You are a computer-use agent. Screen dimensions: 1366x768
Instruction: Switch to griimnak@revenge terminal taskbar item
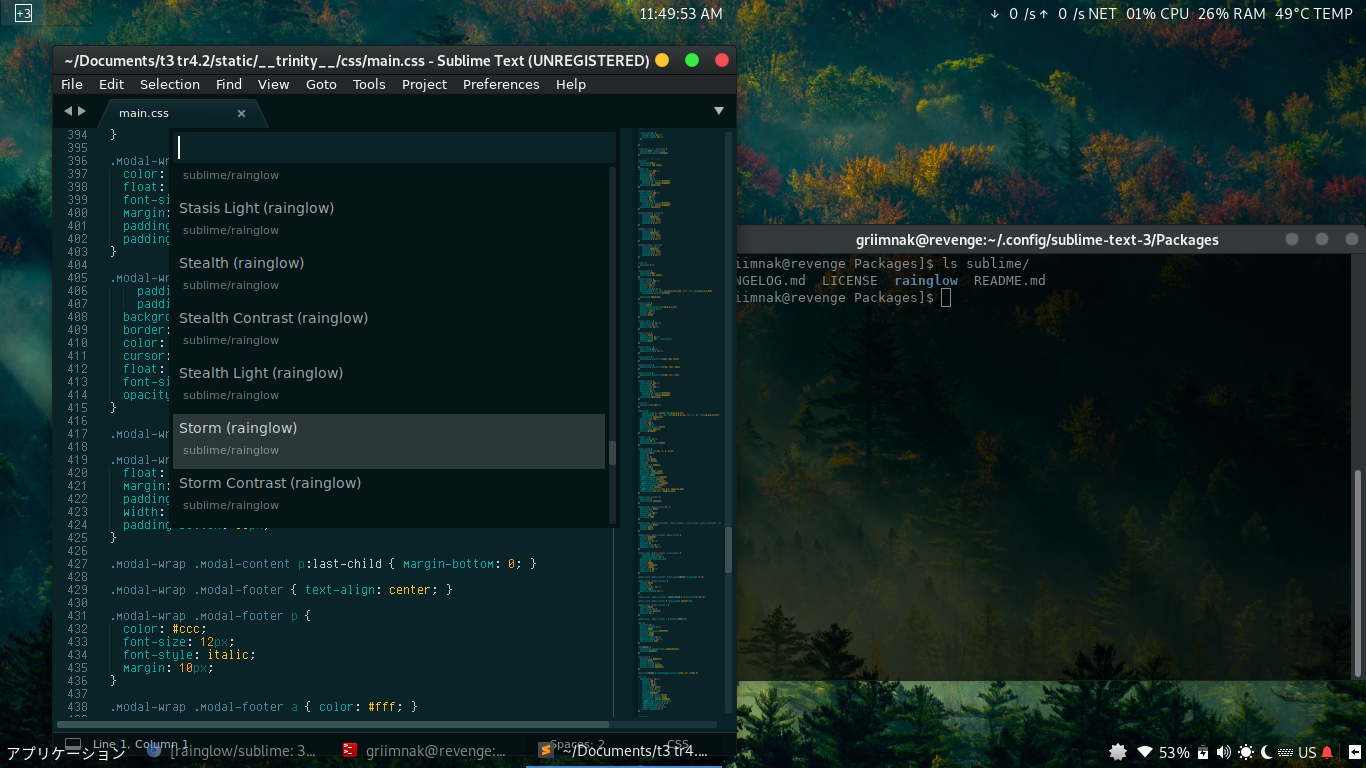coord(426,751)
